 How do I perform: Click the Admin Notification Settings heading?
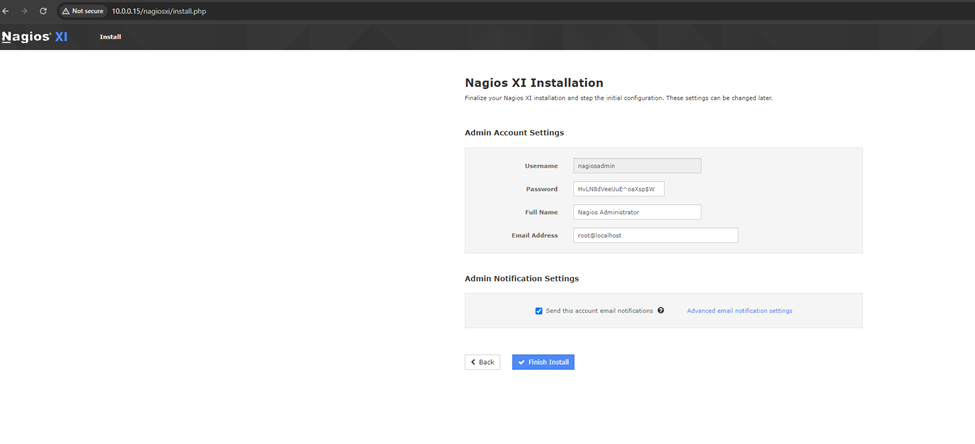(522, 279)
